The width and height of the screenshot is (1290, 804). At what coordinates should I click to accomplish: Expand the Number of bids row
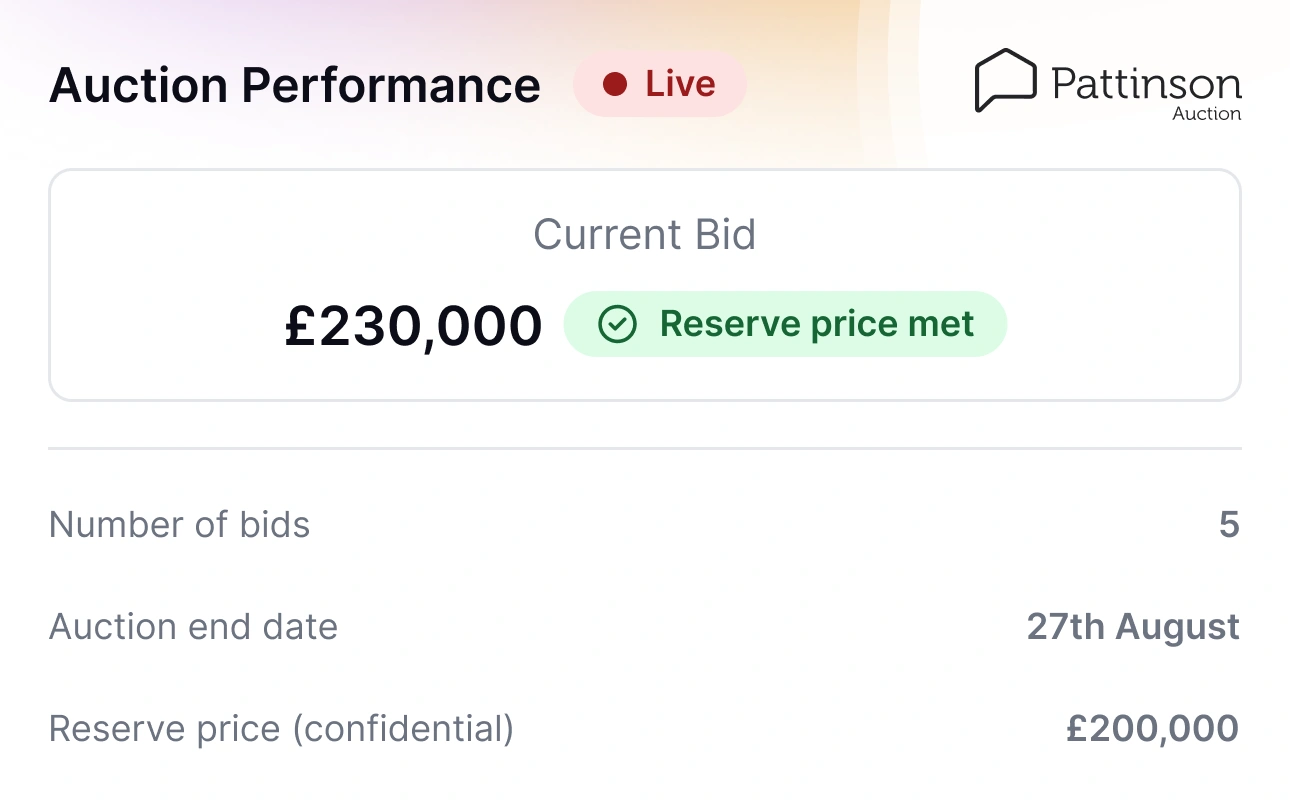point(645,524)
